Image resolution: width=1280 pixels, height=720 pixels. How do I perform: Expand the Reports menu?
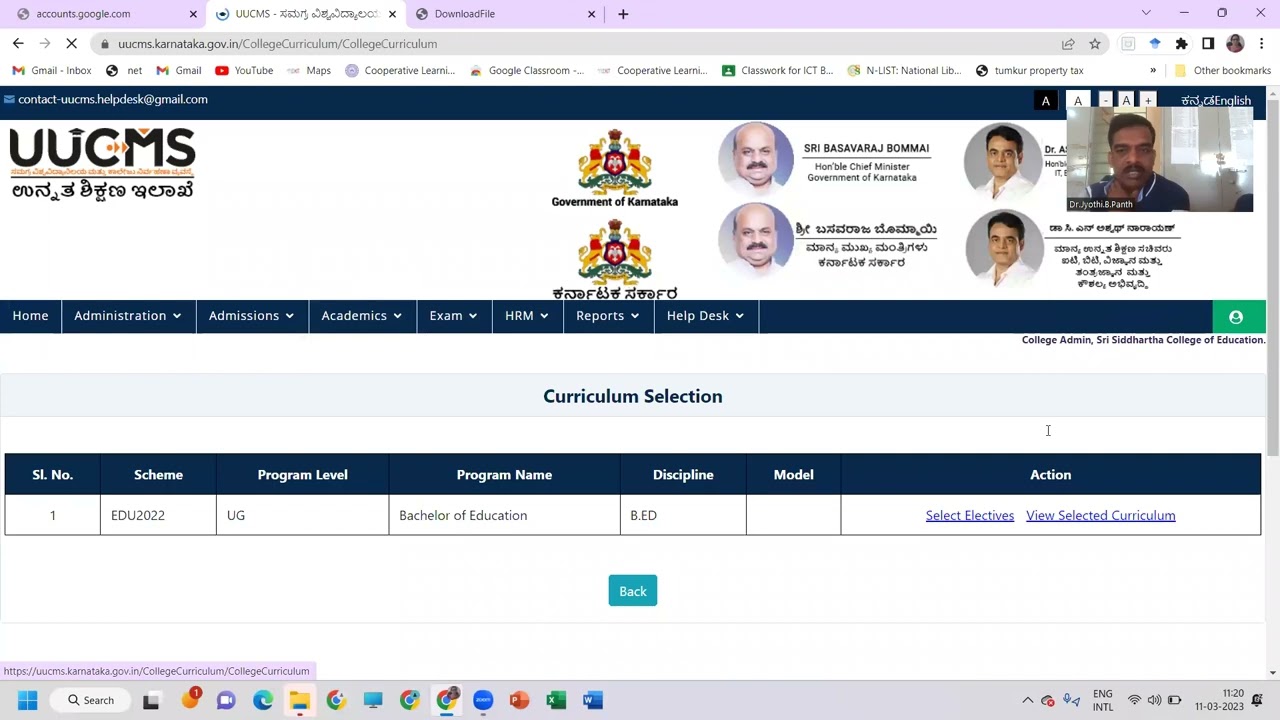pyautogui.click(x=608, y=316)
